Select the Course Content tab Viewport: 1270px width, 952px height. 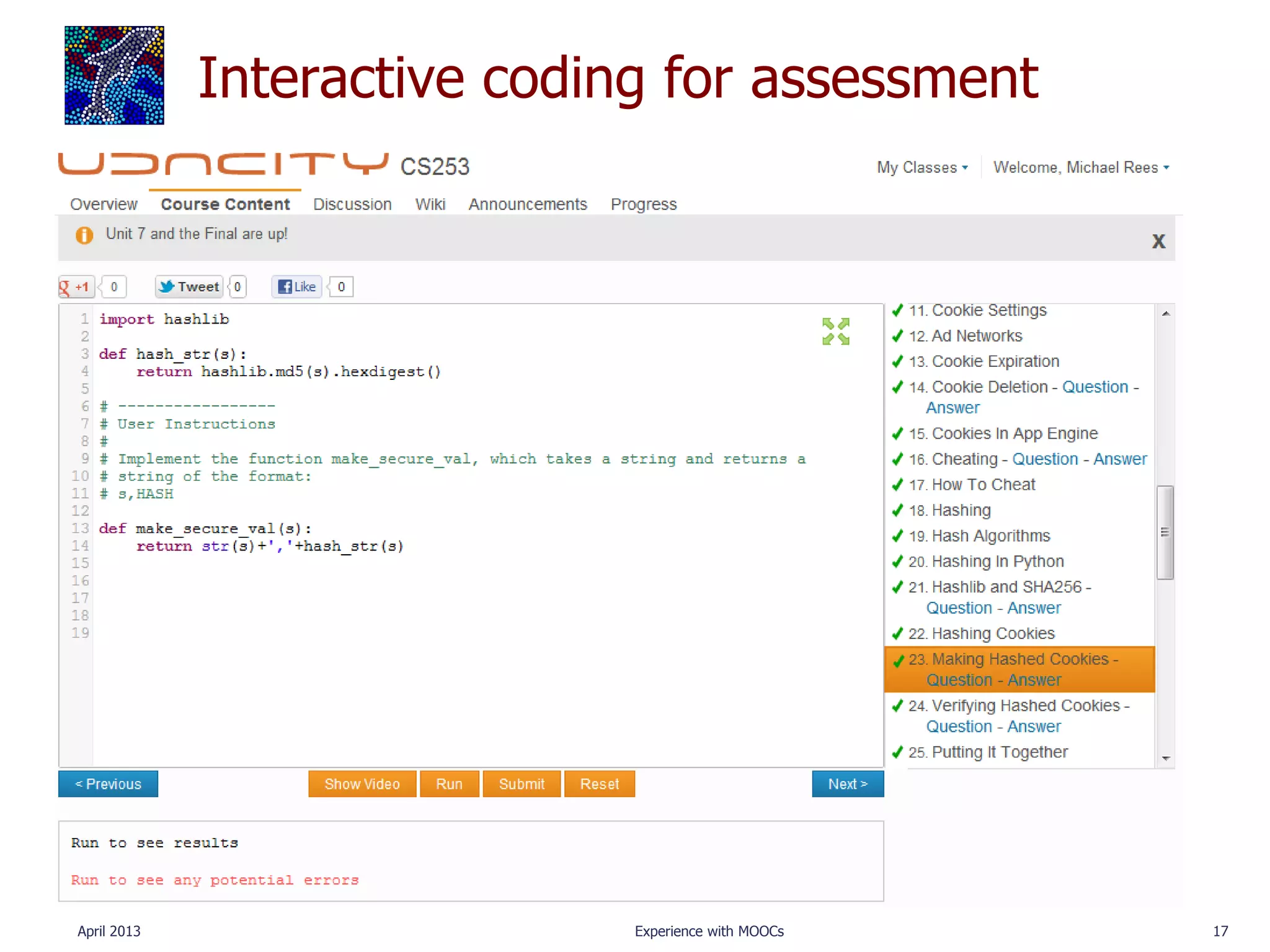tap(225, 205)
